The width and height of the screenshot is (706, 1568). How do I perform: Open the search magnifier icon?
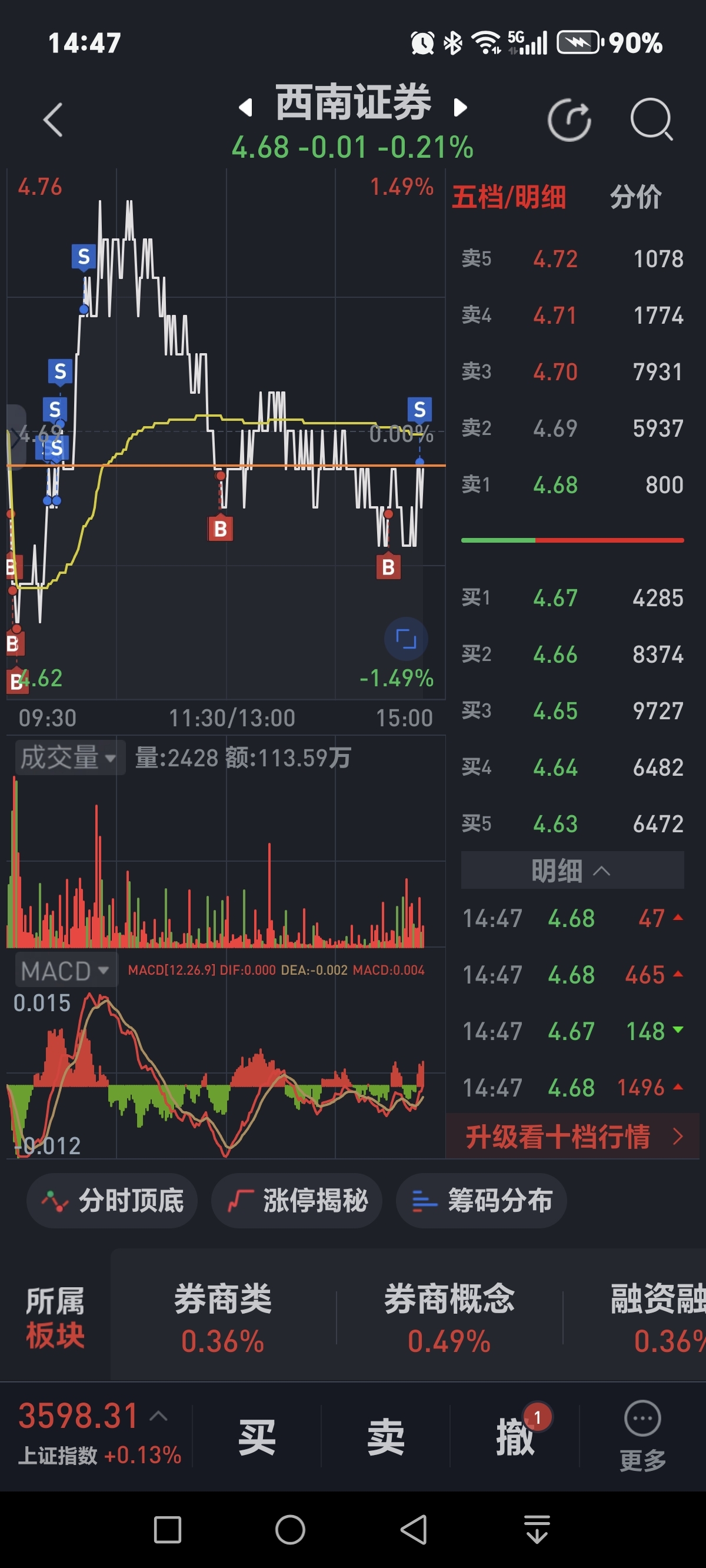[651, 119]
